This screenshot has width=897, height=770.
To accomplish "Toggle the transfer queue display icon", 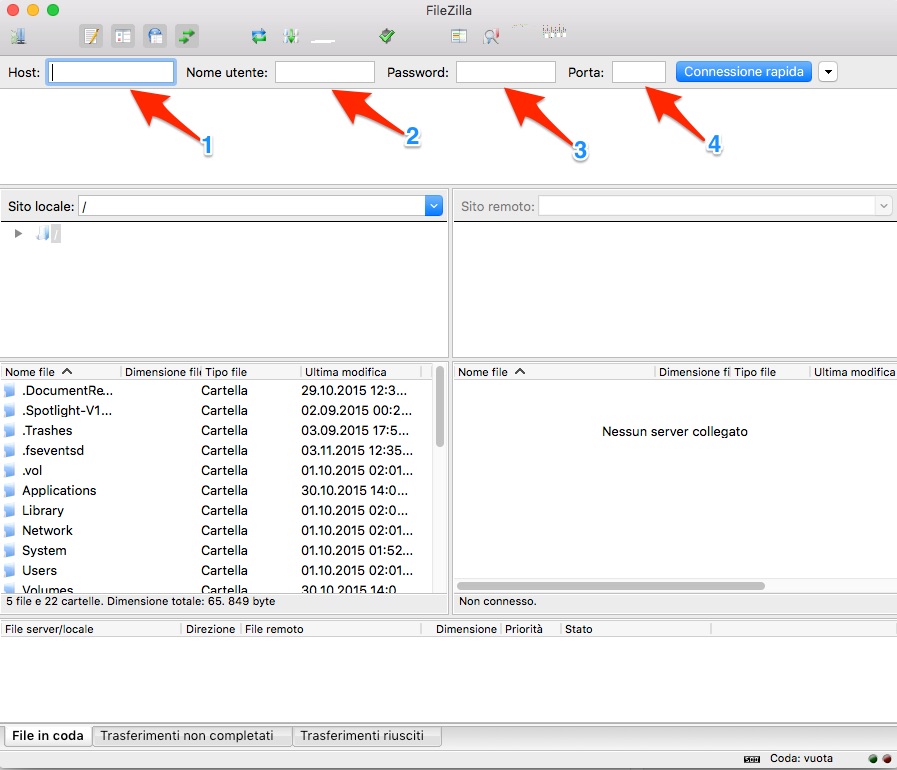I will point(186,37).
